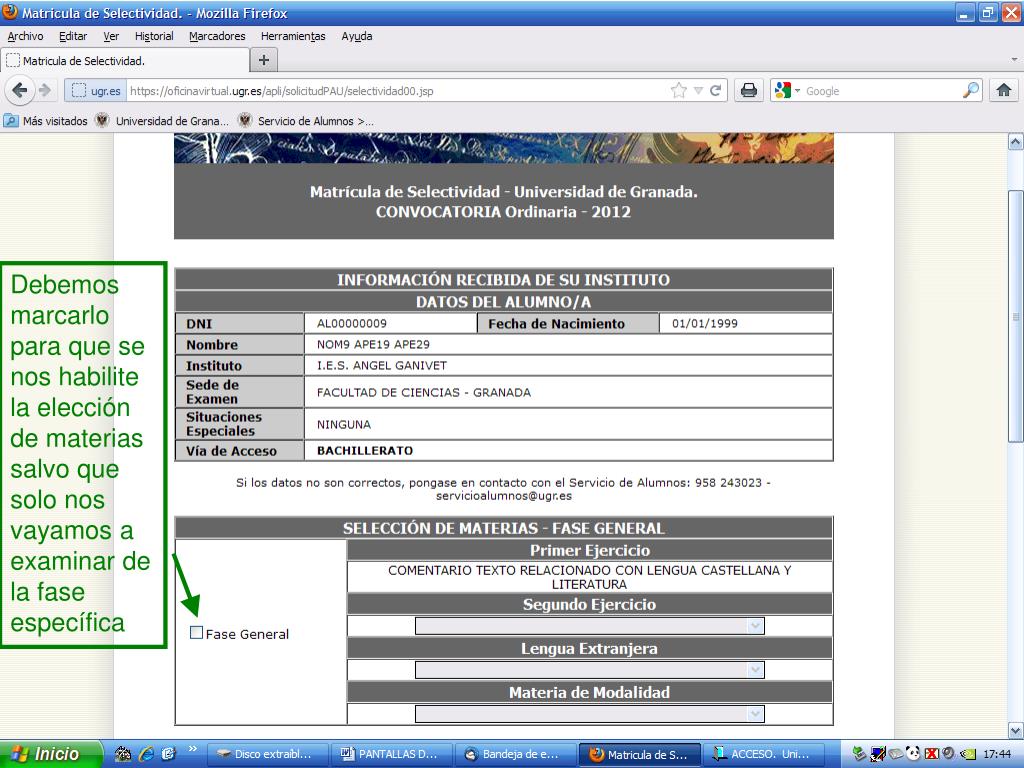Click the name NOM9 APE19 APE29
The height and width of the screenshot is (768, 1024).
tap(373, 344)
